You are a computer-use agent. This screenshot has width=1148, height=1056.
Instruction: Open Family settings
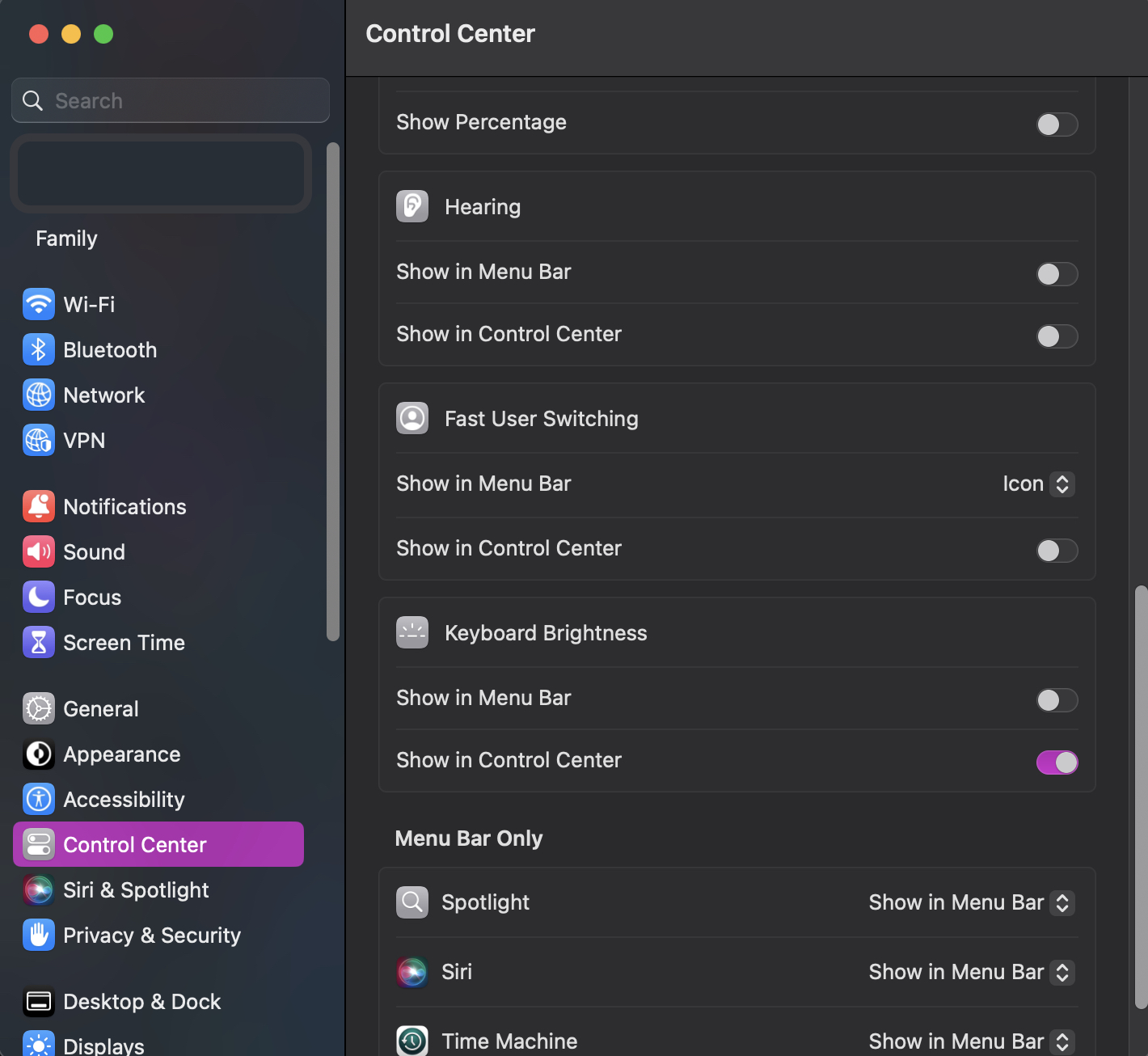pos(158,239)
